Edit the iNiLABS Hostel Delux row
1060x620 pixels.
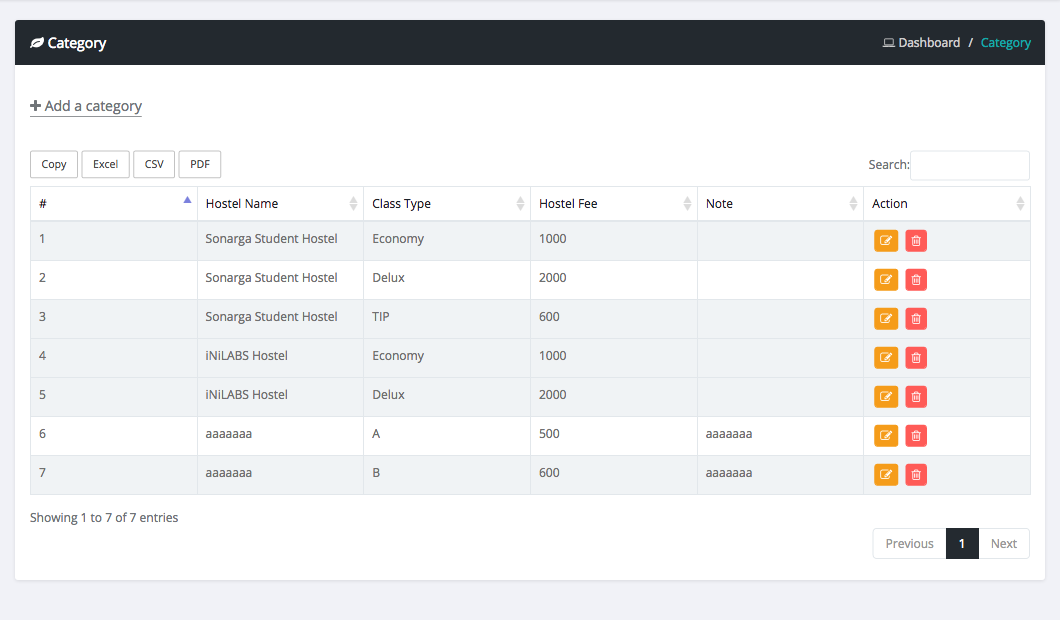885,396
